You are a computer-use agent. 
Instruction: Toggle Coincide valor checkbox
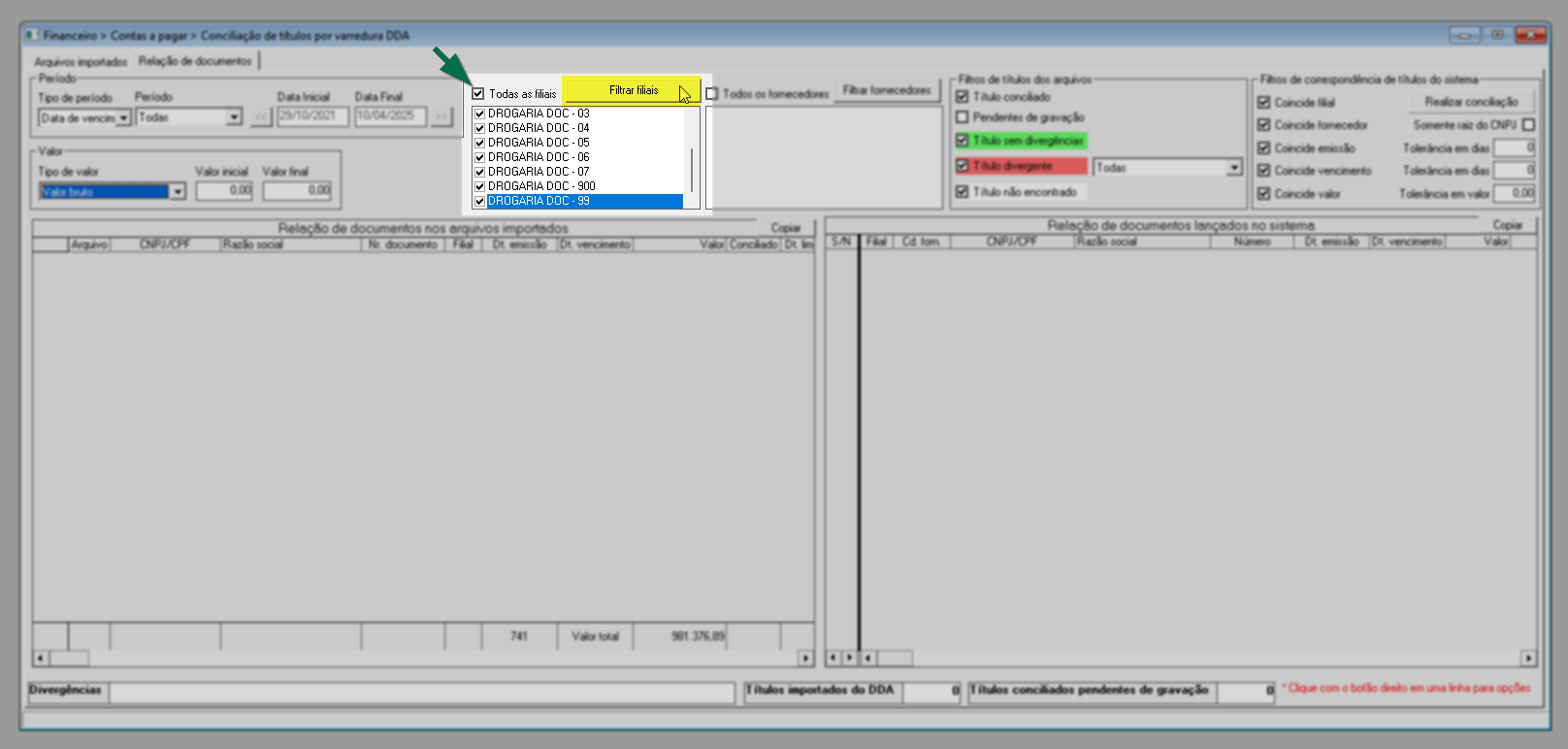pyautogui.click(x=1264, y=194)
